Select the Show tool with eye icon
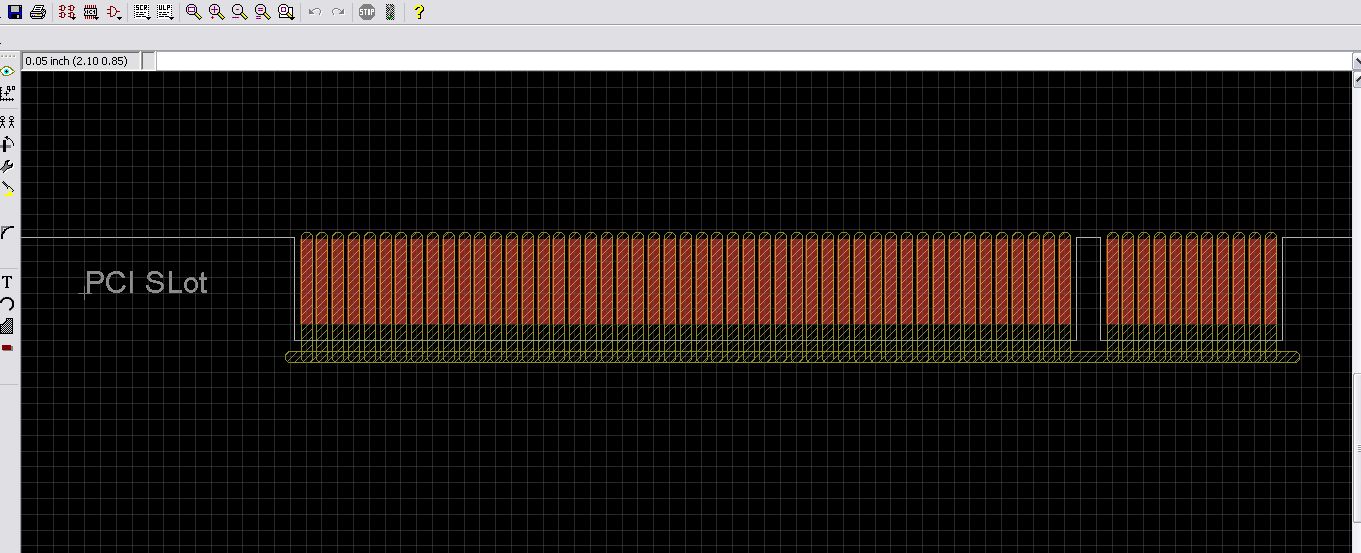Viewport: 1361px width, 553px height. 8,72
